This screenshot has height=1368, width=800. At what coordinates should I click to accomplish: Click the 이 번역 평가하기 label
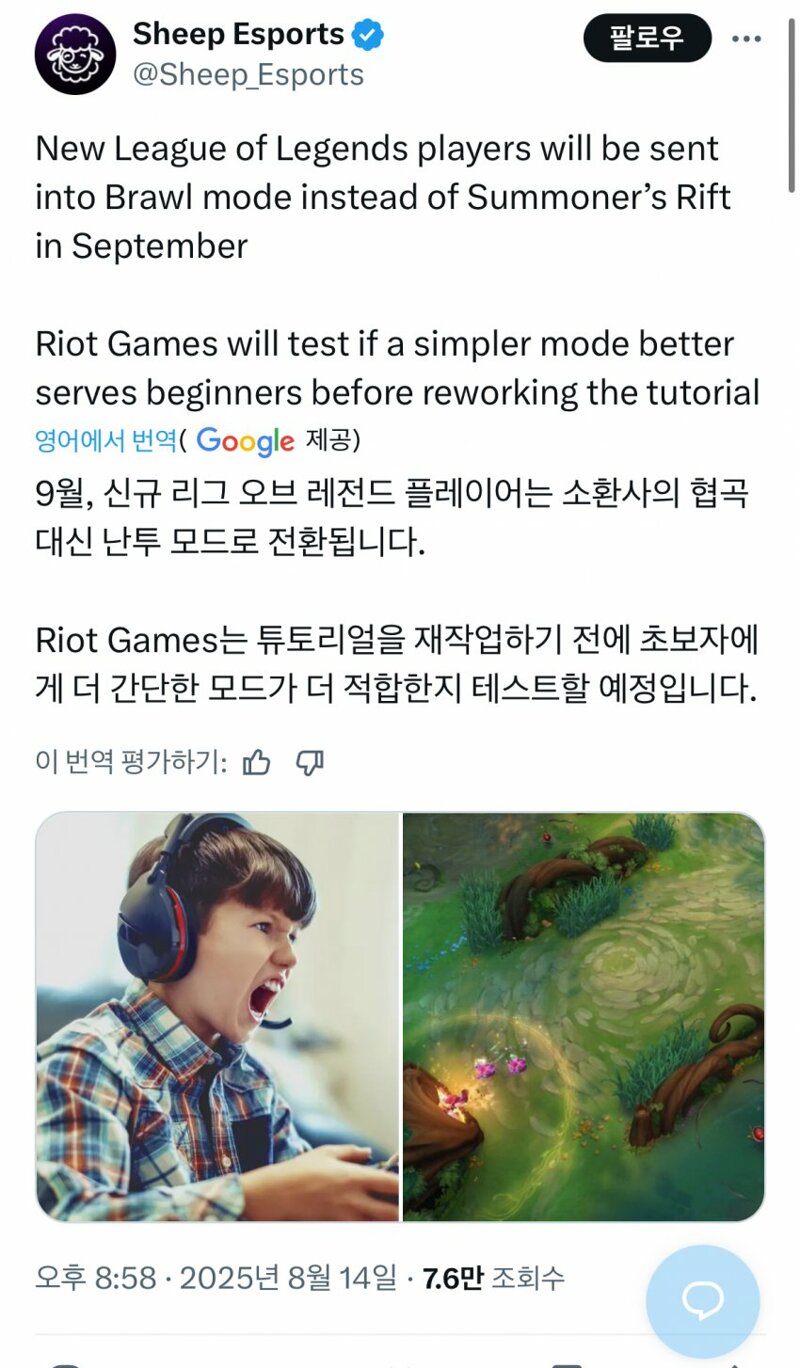point(131,763)
